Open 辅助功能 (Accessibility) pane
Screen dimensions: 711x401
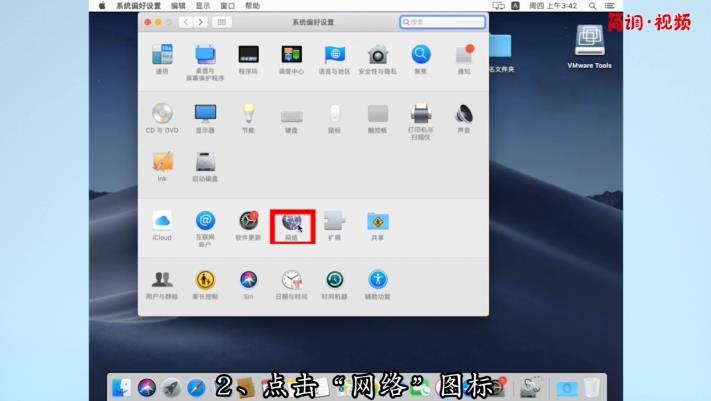coord(377,284)
